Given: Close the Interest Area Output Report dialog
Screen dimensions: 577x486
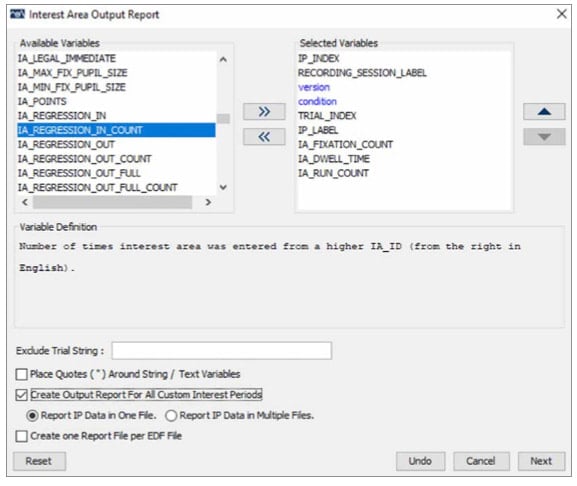Looking at the screenshot, I should click(x=562, y=14).
